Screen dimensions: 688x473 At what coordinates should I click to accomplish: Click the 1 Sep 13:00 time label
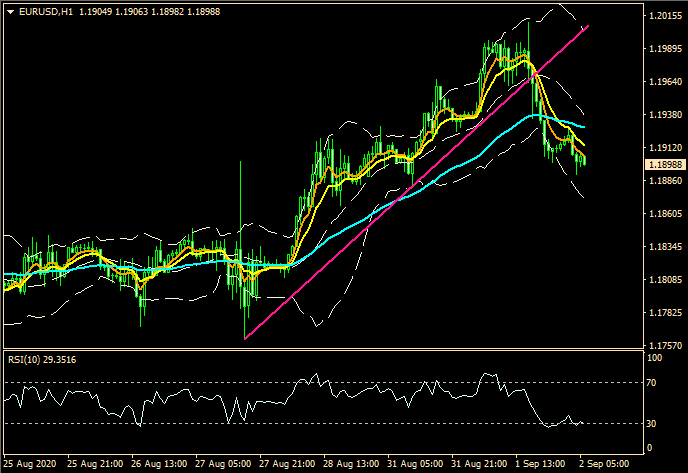pyautogui.click(x=540, y=465)
